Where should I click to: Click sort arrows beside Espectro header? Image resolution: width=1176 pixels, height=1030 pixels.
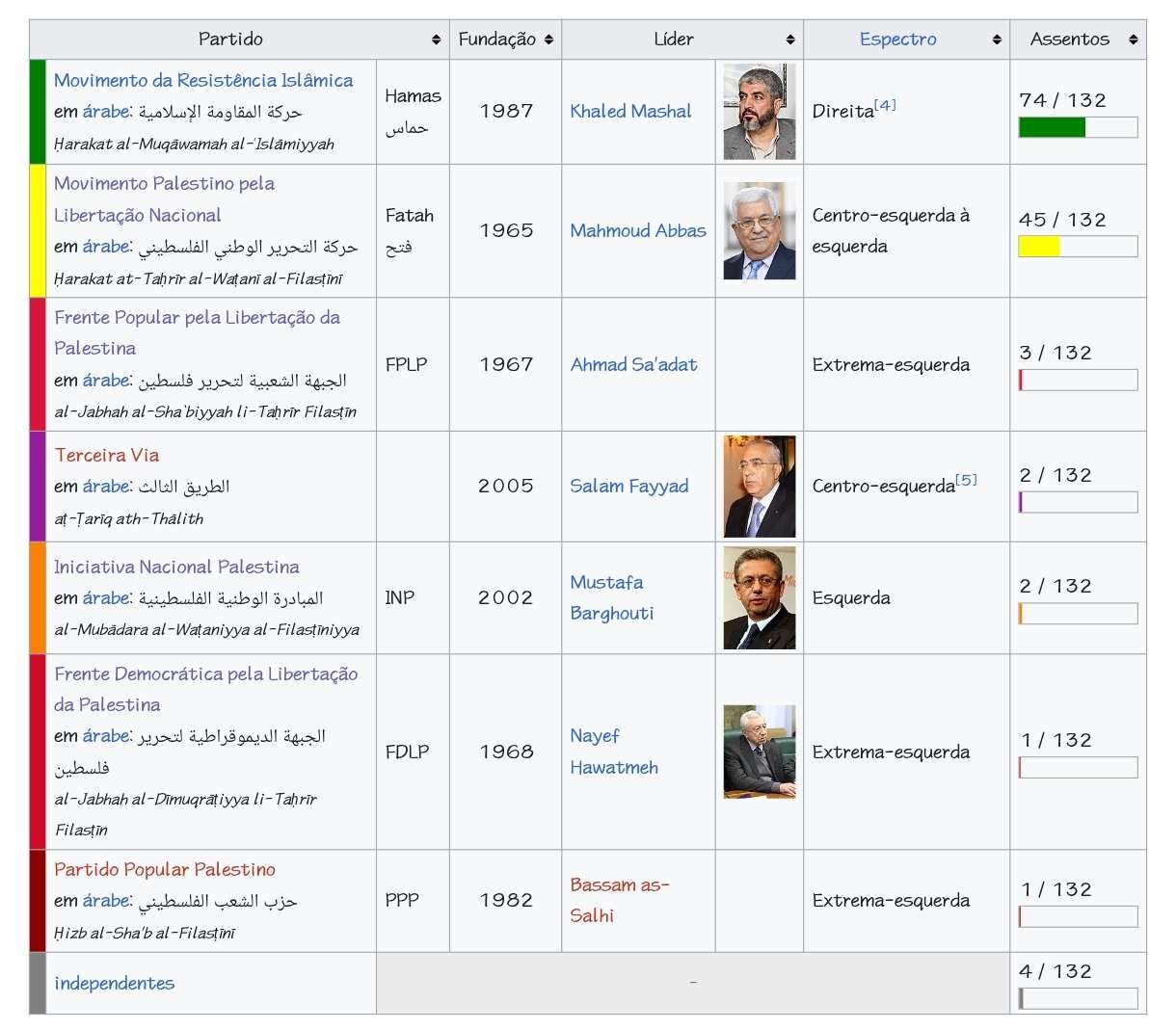coord(997,40)
